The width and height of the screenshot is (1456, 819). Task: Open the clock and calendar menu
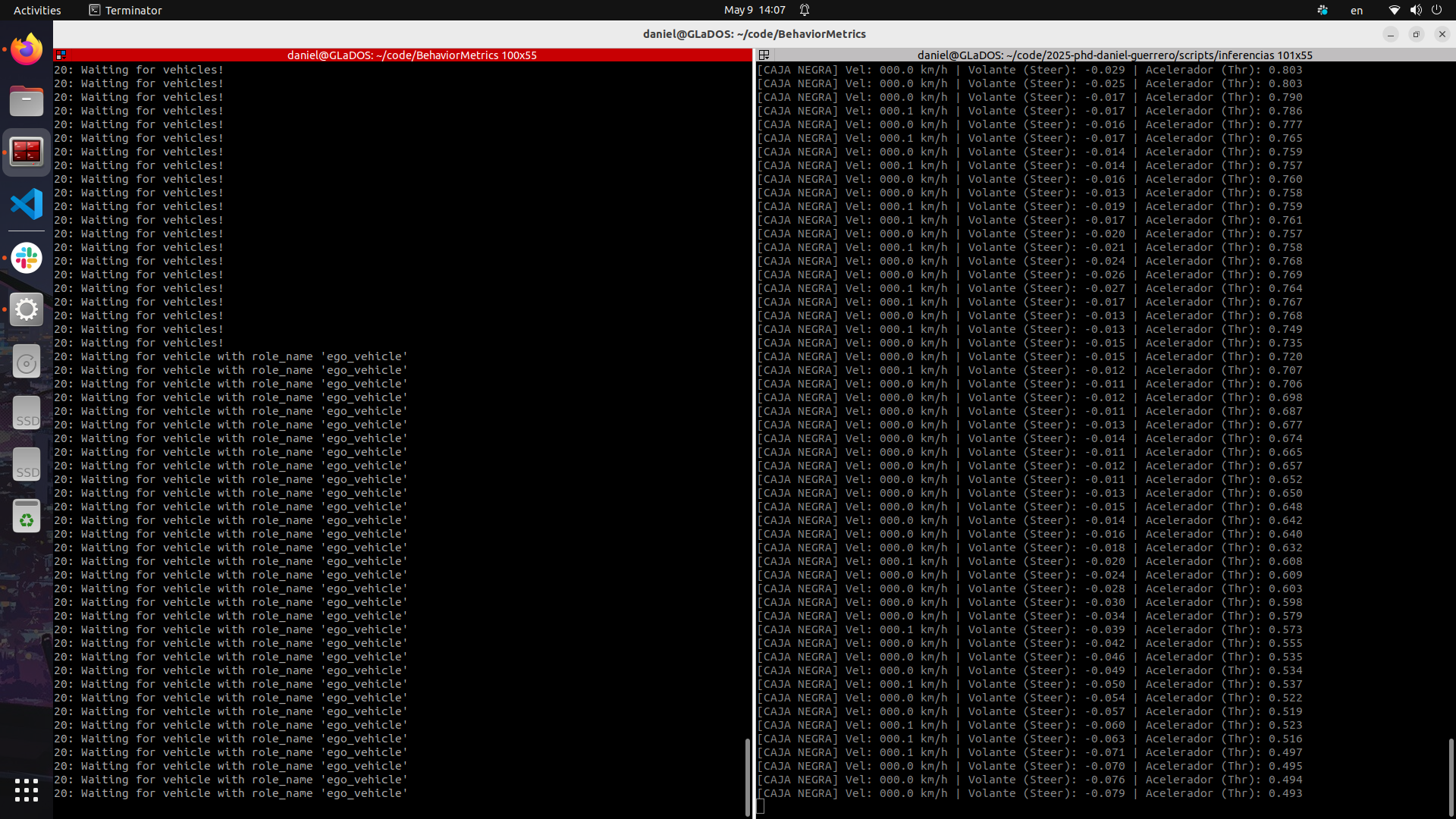[x=755, y=10]
